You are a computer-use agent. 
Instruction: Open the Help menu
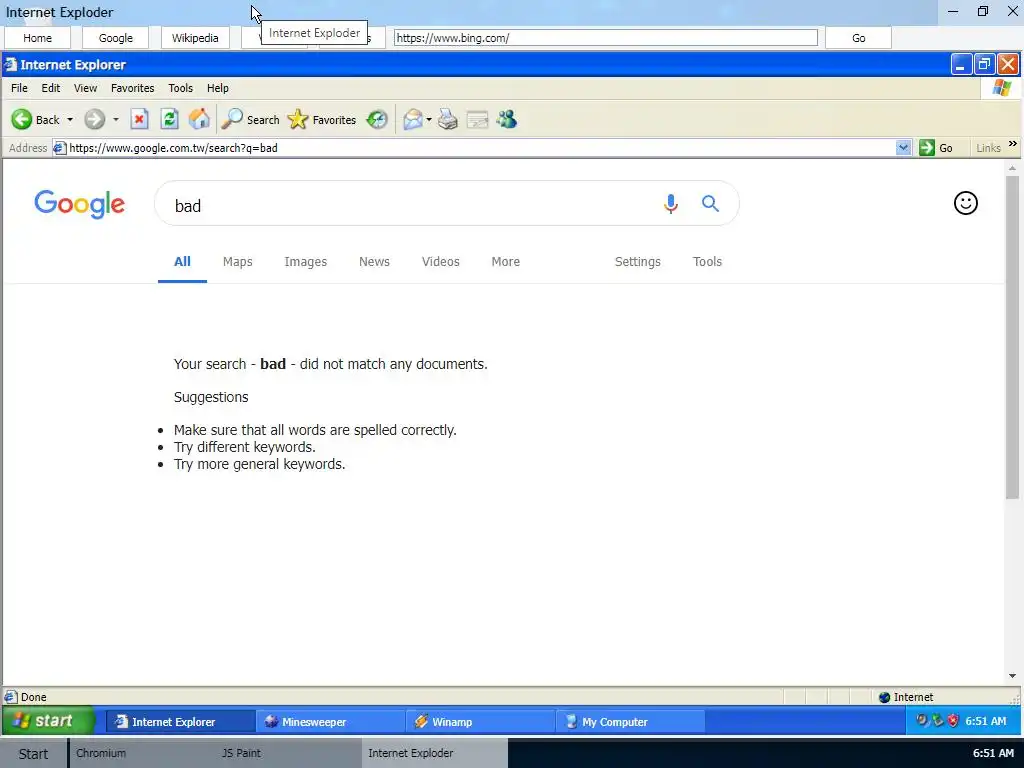(217, 88)
